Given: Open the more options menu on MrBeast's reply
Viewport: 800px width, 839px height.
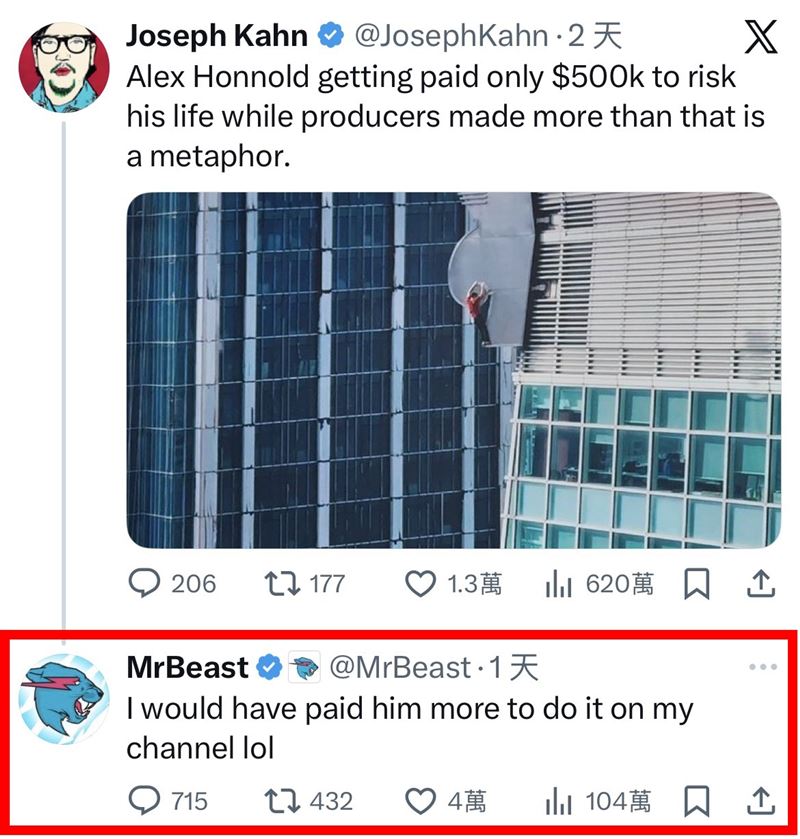Looking at the screenshot, I should point(762,667).
